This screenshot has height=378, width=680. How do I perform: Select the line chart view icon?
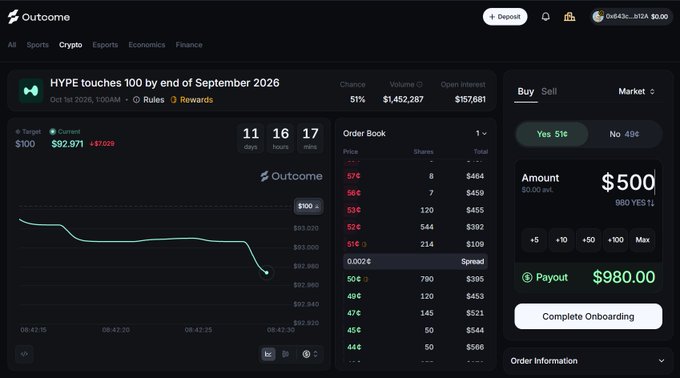pos(268,354)
